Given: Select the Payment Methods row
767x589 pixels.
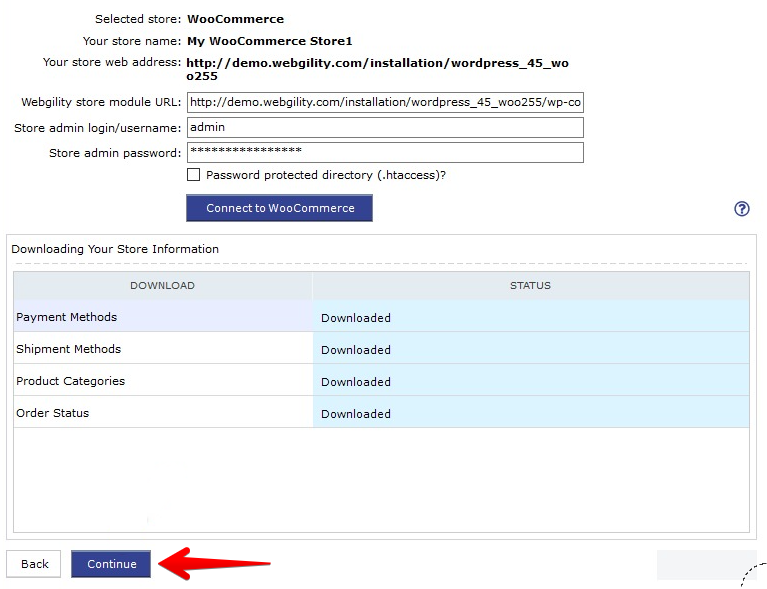Looking at the screenshot, I should (382, 317).
